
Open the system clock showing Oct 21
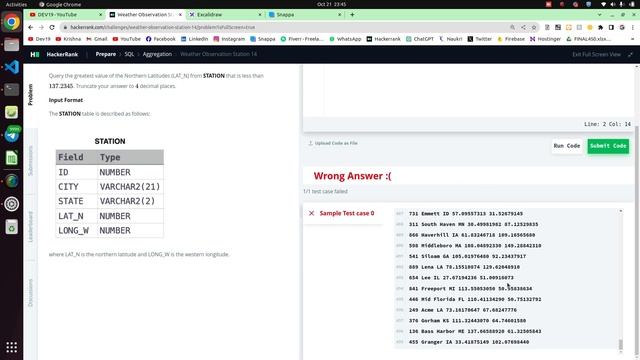click(x=331, y=4)
